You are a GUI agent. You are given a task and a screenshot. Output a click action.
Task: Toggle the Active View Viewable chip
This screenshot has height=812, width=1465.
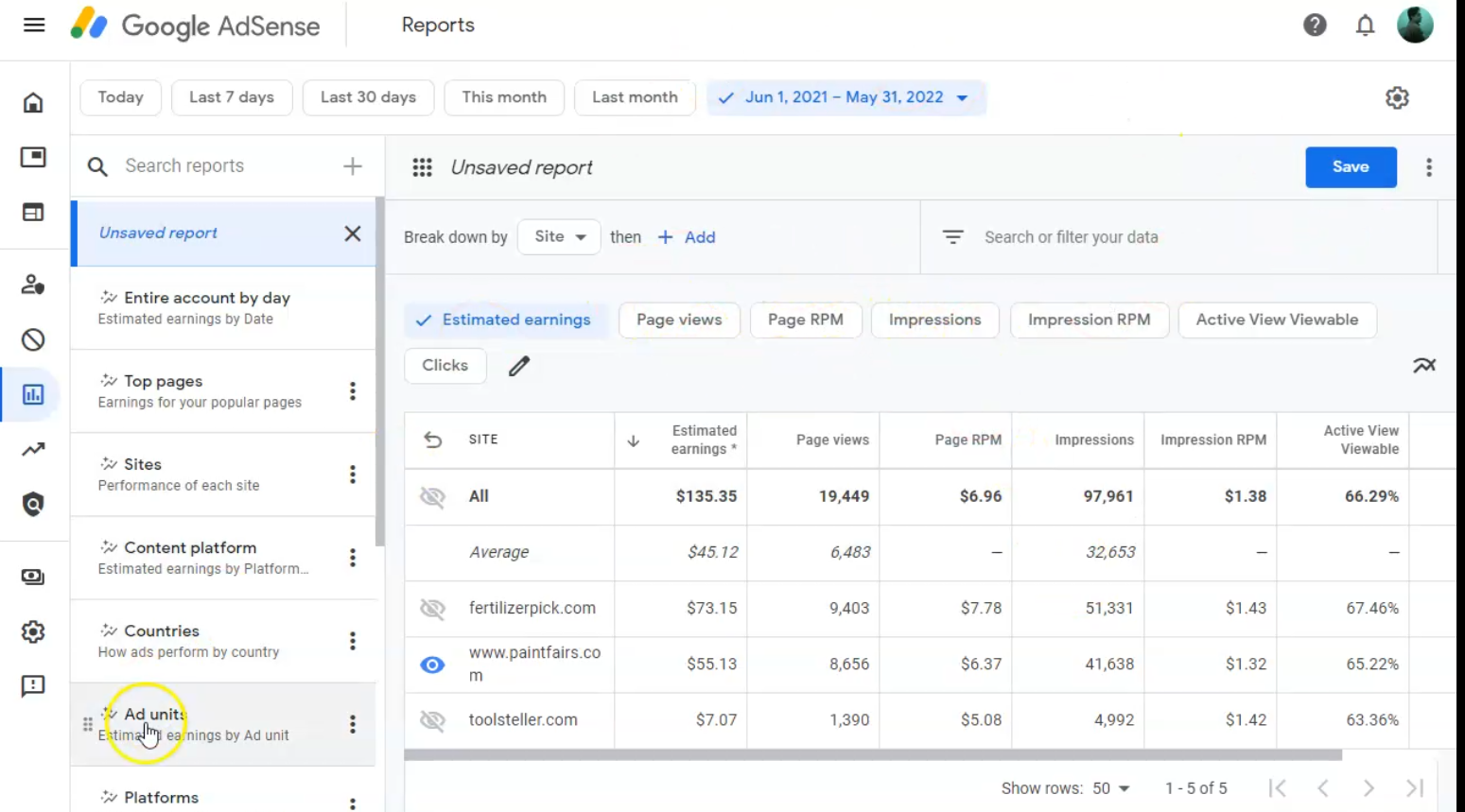[x=1277, y=320]
